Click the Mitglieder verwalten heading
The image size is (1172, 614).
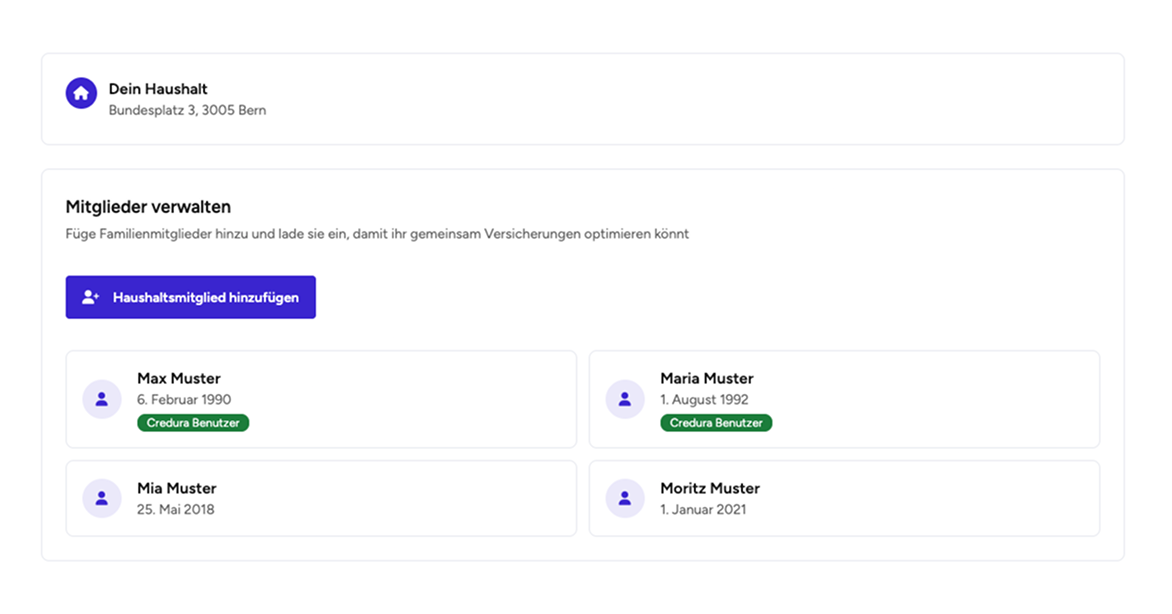click(148, 206)
